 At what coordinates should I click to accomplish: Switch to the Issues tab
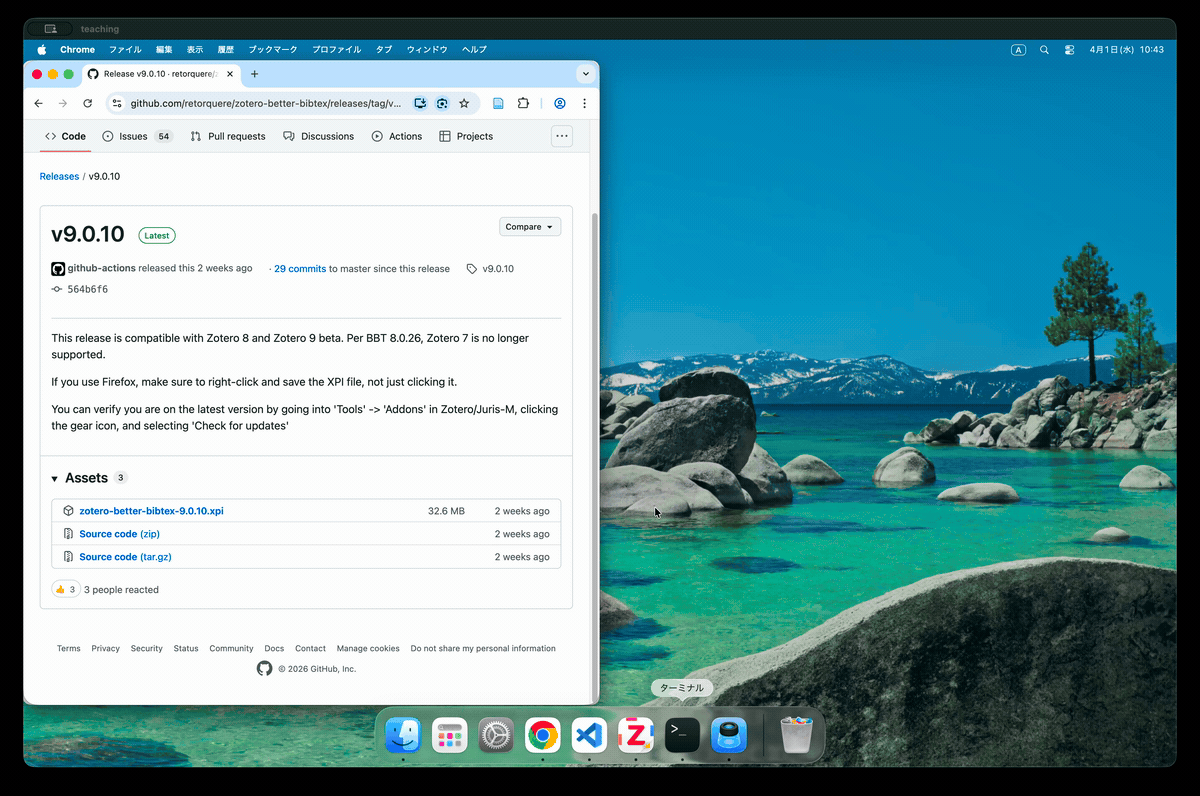(x=133, y=136)
